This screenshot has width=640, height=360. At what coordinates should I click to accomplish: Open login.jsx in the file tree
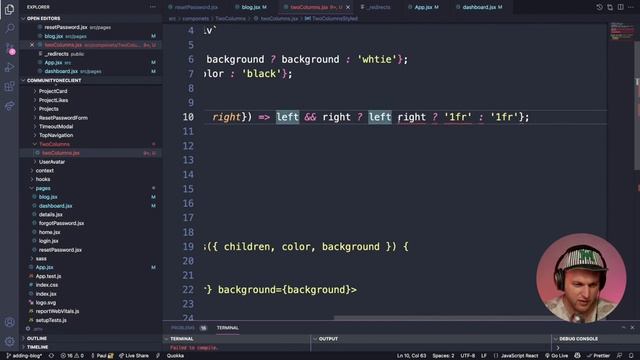click(x=48, y=241)
